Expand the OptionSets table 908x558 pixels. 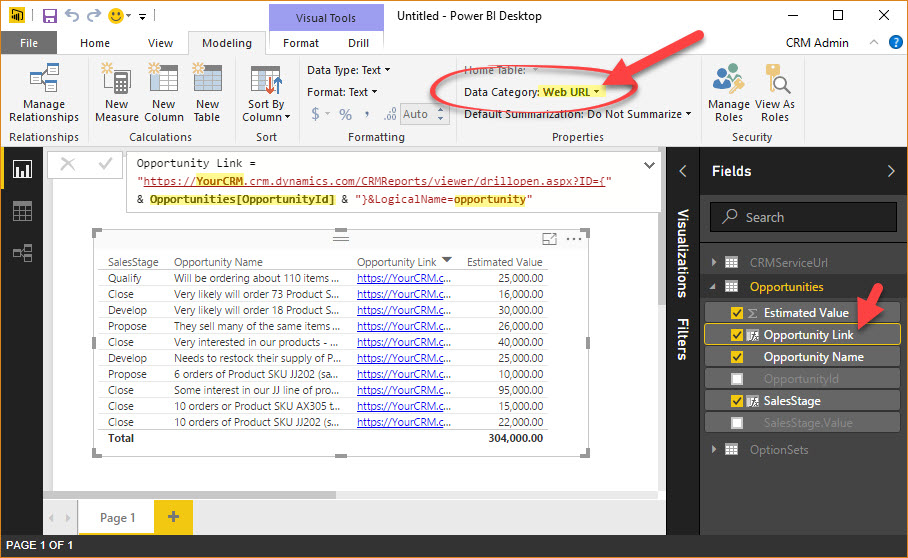(714, 449)
